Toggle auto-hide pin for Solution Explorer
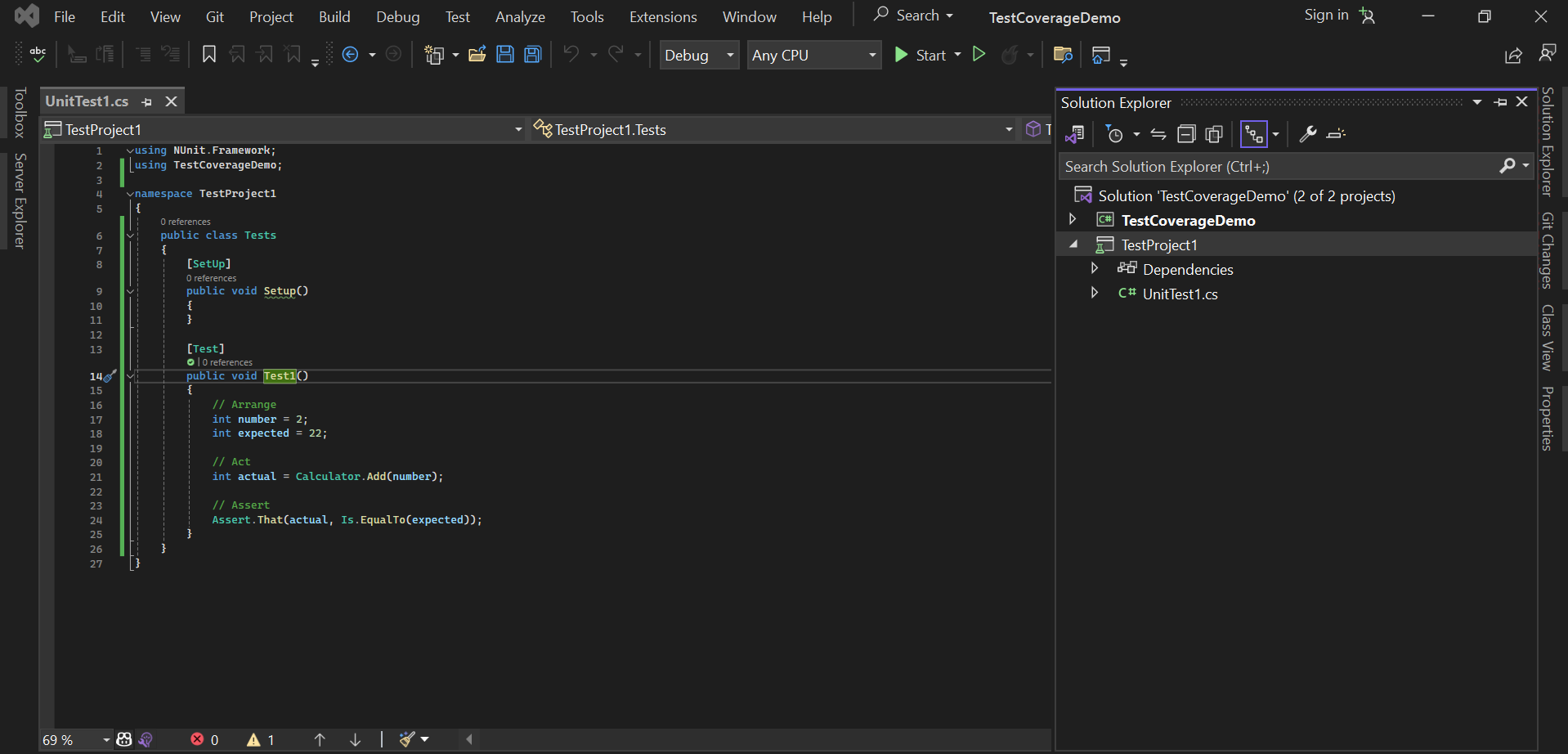Screen dimensions: 1568x754 pos(1500,102)
